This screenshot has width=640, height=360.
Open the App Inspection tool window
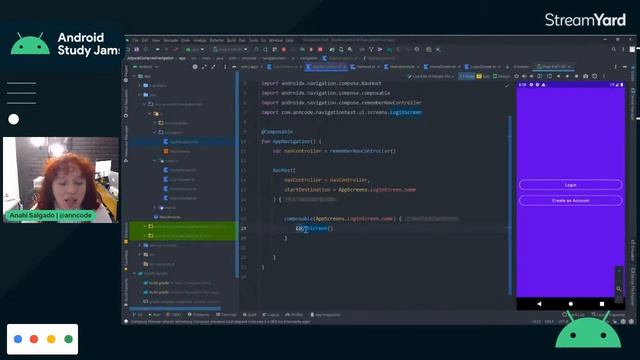tap(326, 315)
